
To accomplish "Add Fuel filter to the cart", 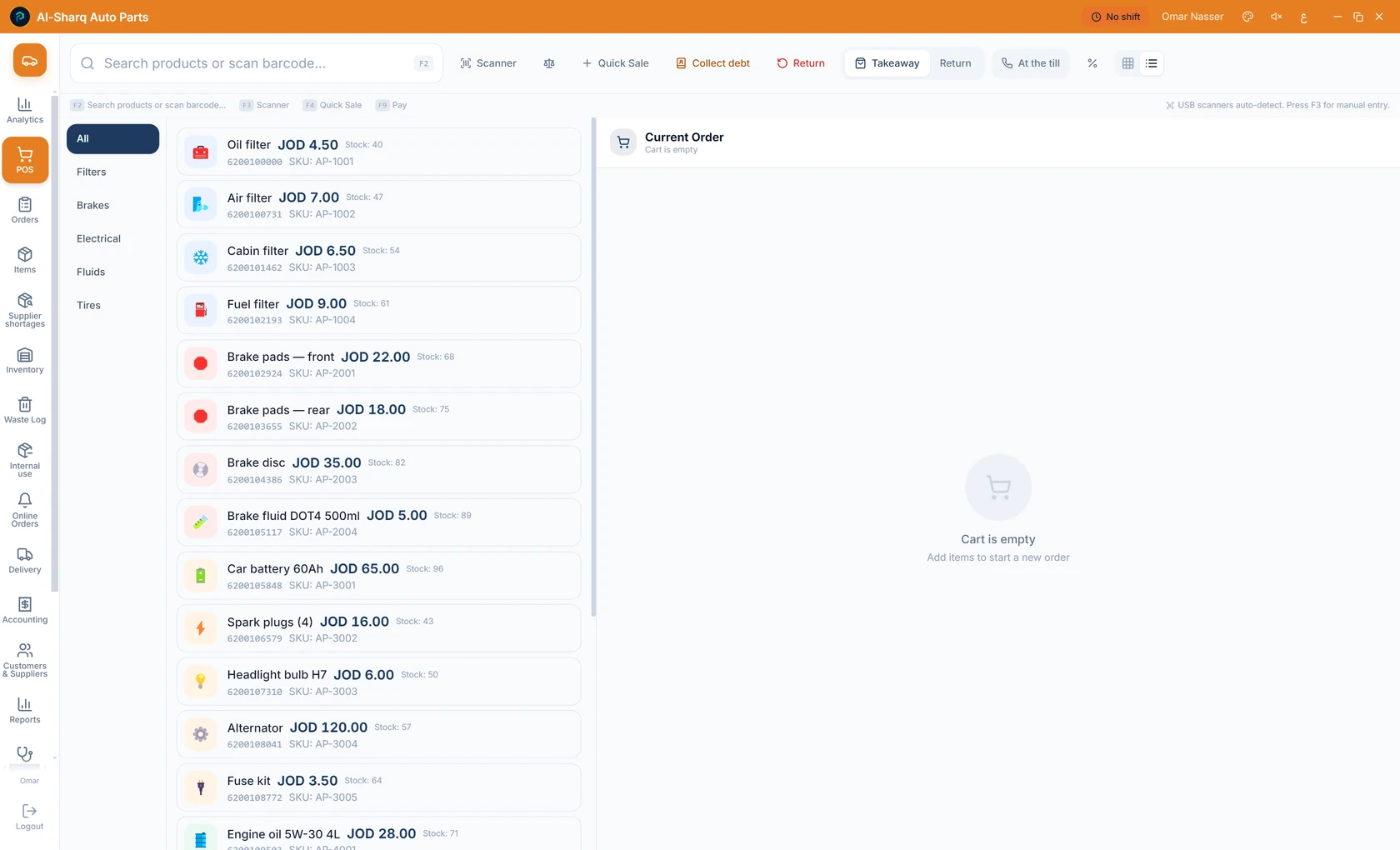I will pyautogui.click(x=379, y=311).
